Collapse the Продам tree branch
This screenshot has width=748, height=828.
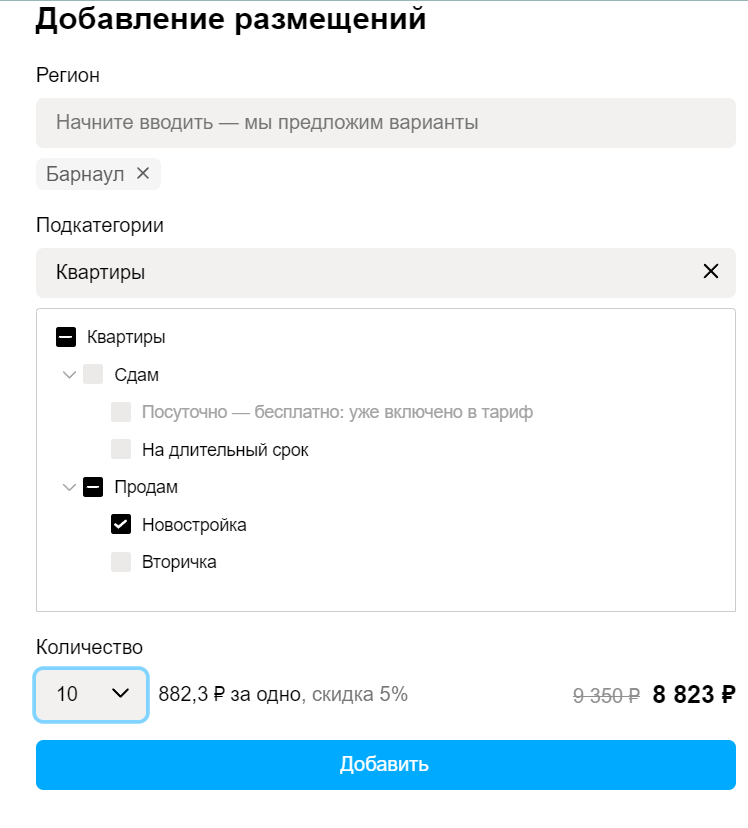point(69,487)
